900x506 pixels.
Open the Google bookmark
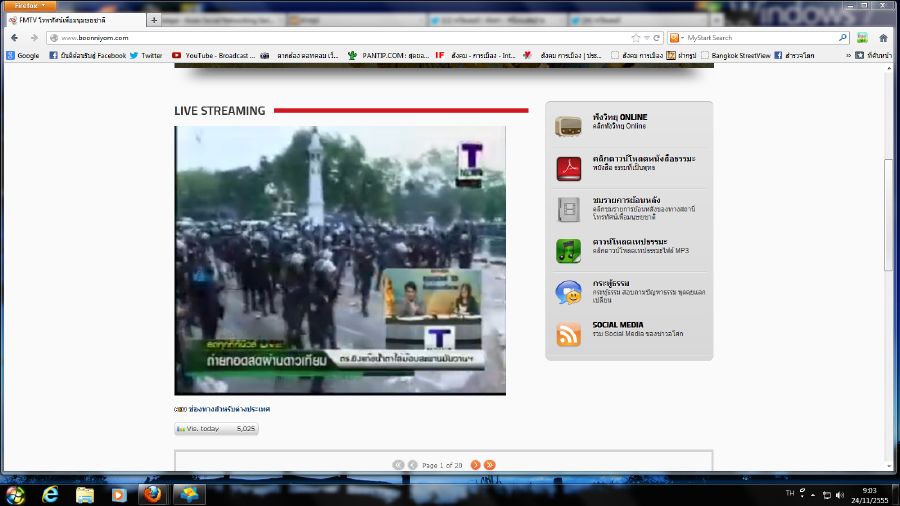coord(23,56)
